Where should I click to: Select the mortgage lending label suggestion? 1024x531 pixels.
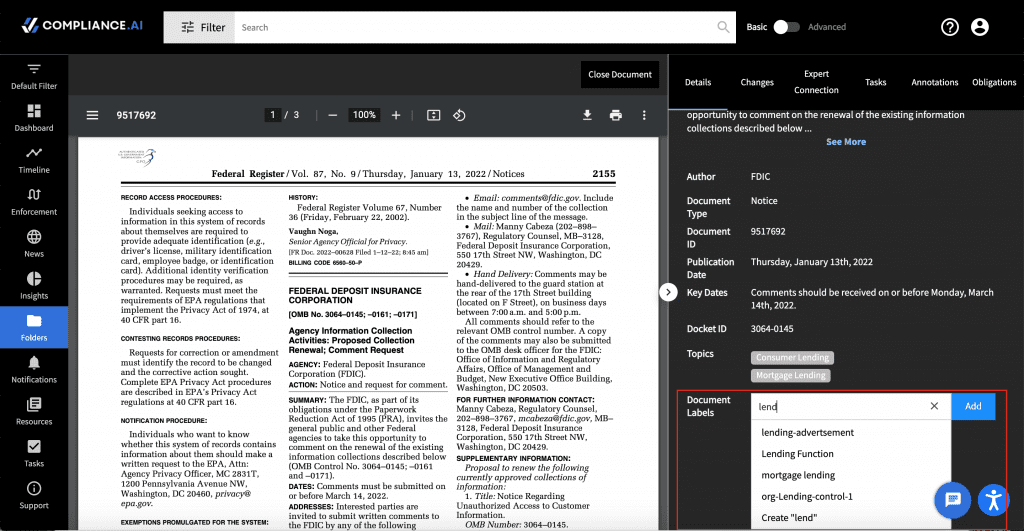pos(851,475)
